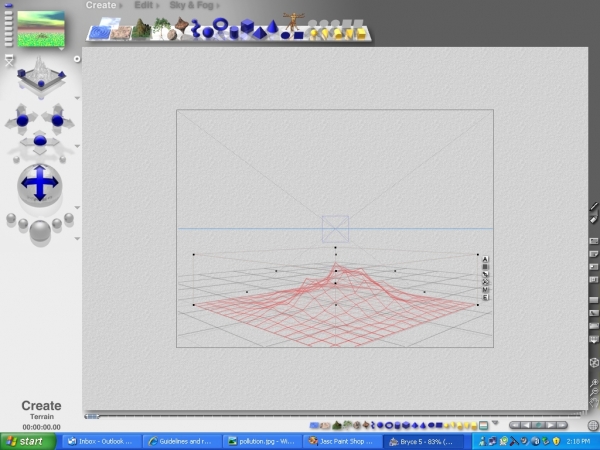Open the nano preview options triangle
This screenshot has width=600, height=450.
click(61, 49)
